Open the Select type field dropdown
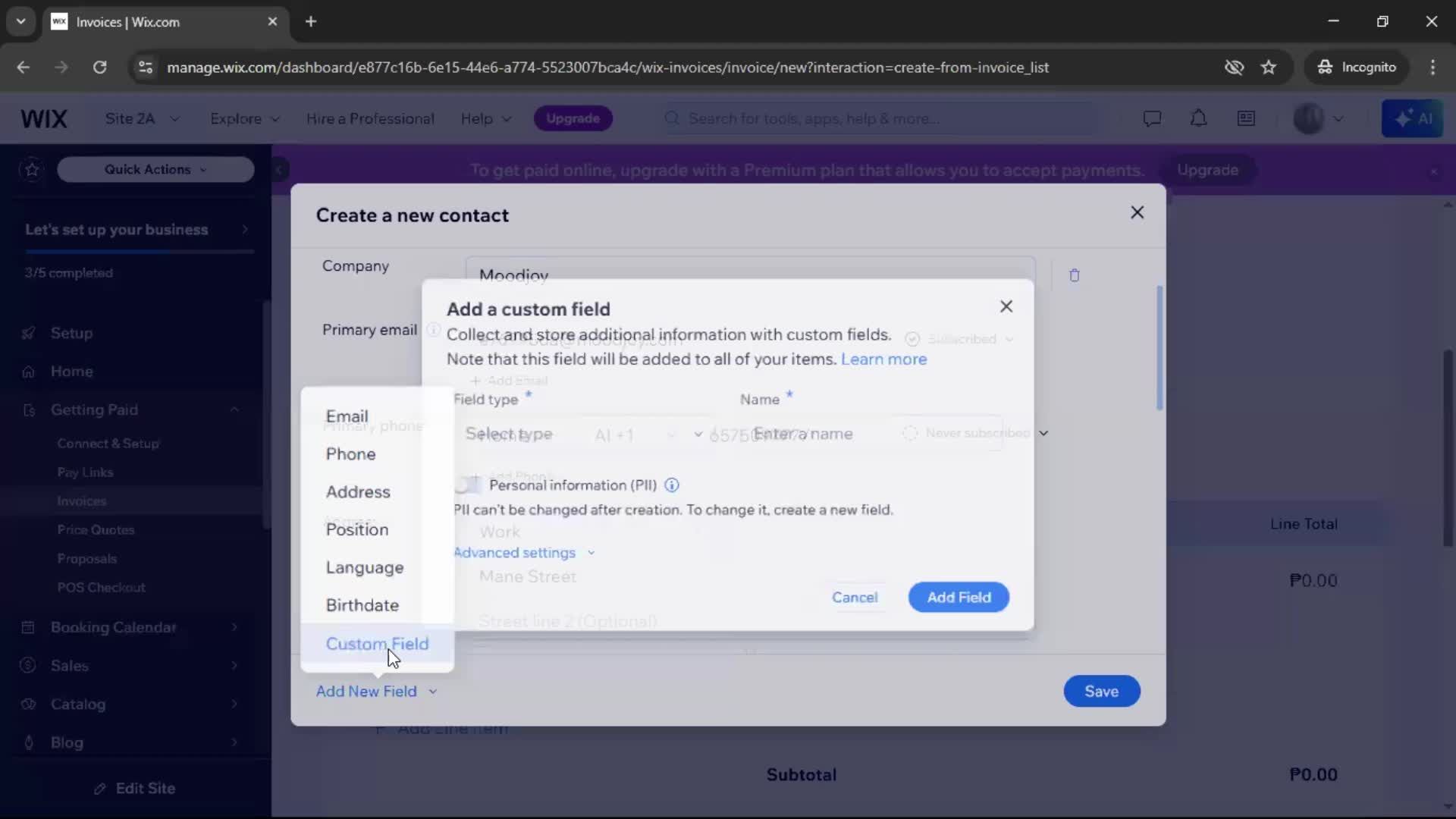1456x819 pixels. click(x=584, y=435)
